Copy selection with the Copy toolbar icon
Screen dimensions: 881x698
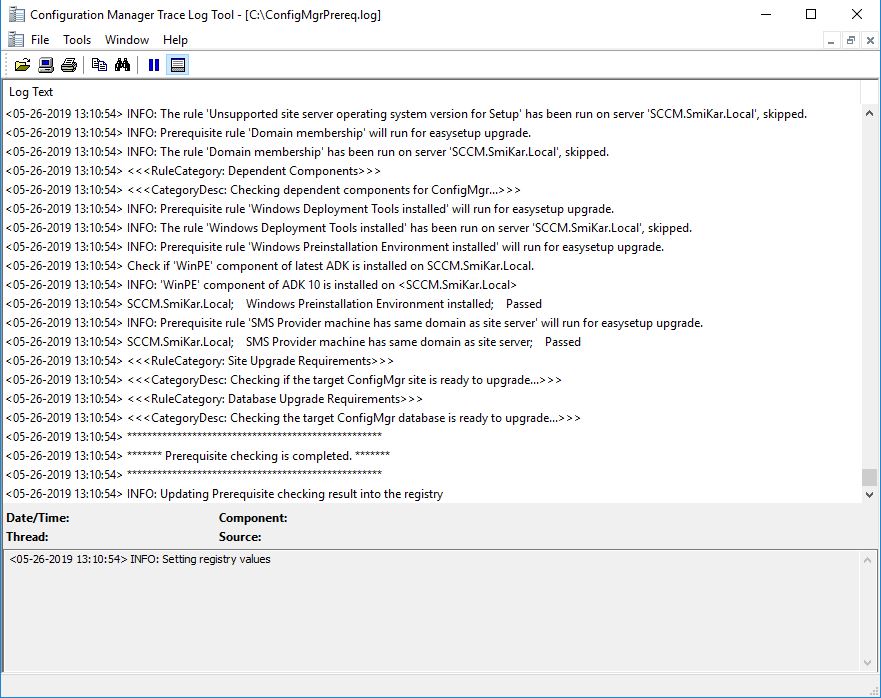[99, 65]
